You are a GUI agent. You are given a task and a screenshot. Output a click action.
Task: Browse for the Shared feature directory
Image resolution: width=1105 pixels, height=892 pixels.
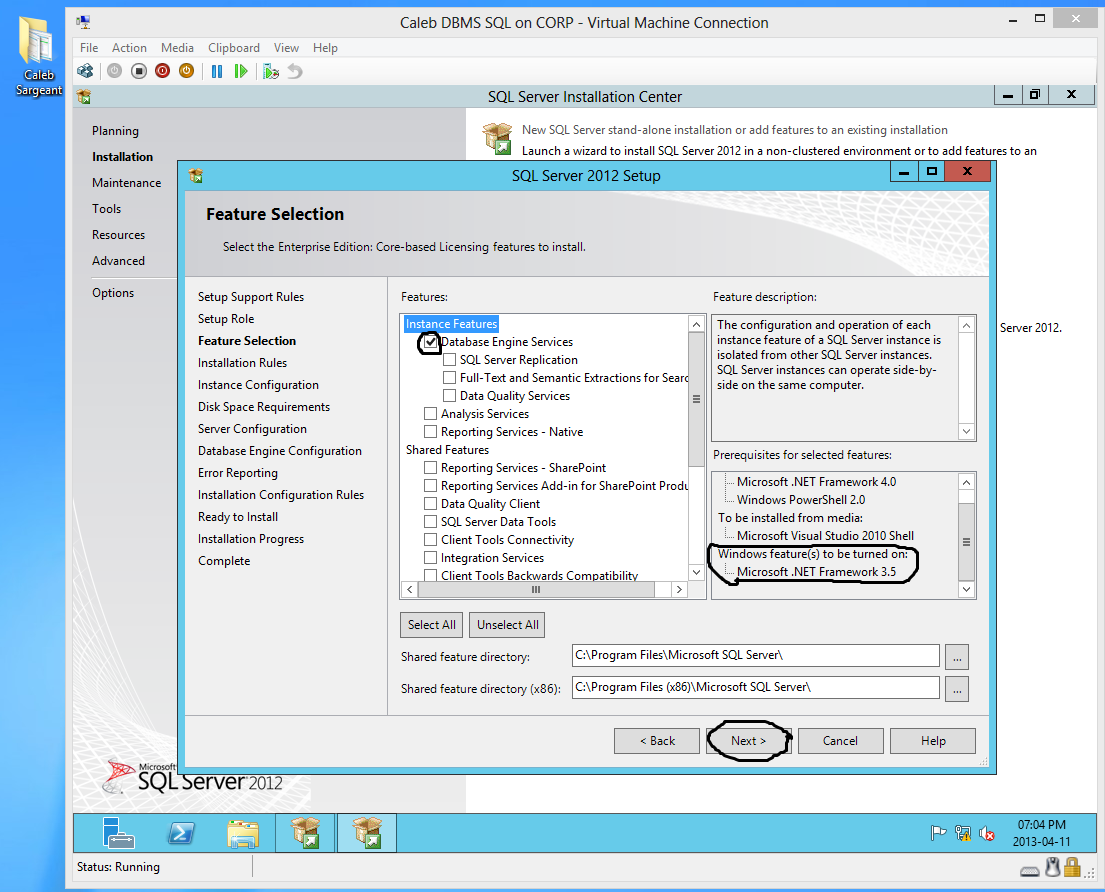(957, 657)
